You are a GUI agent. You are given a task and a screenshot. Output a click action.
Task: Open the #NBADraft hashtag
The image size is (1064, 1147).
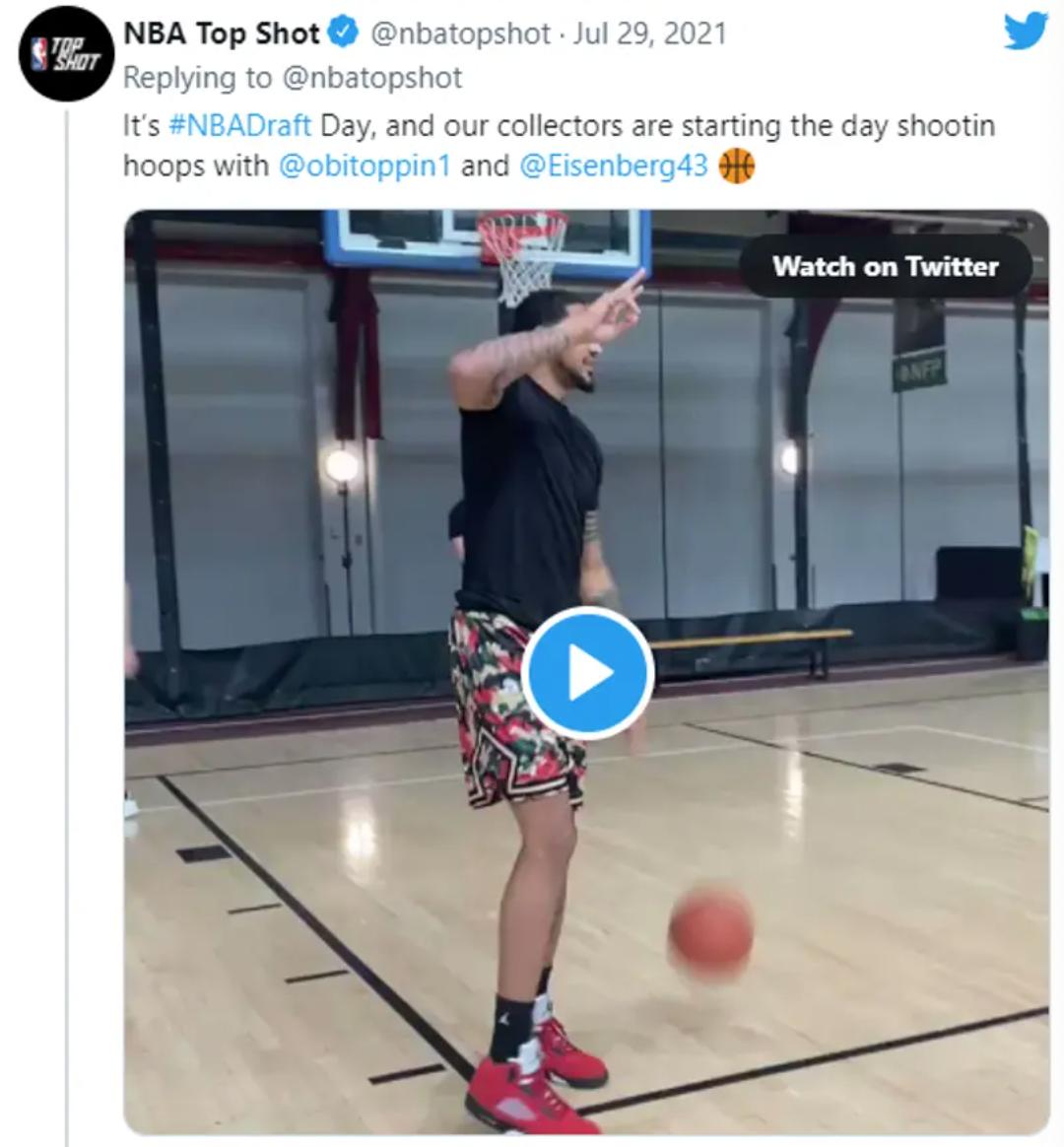240,126
